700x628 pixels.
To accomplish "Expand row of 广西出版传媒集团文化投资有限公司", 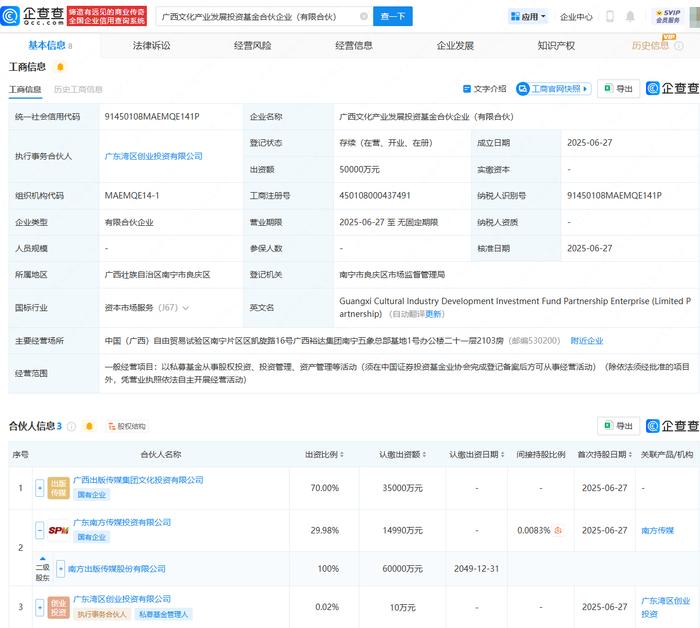I will [x=40, y=488].
